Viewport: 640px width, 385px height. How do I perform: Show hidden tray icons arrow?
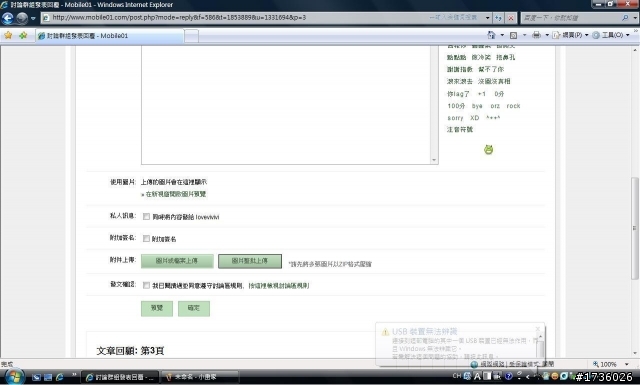[x=528, y=376]
